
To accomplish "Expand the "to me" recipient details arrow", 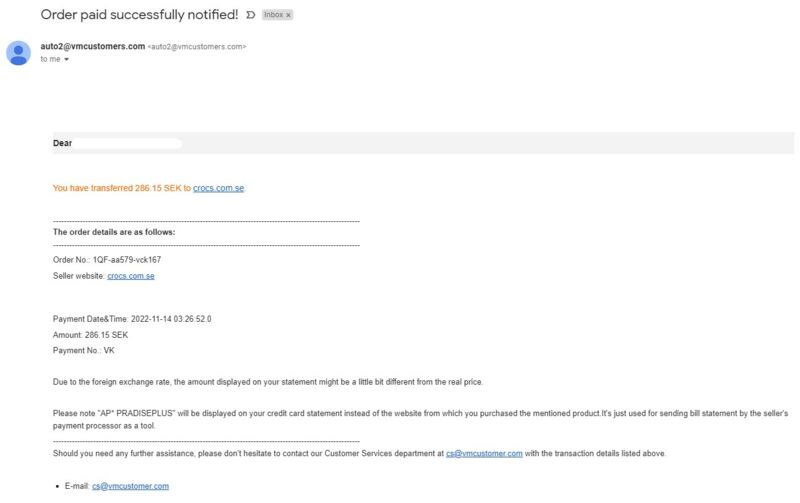I will point(66,60).
